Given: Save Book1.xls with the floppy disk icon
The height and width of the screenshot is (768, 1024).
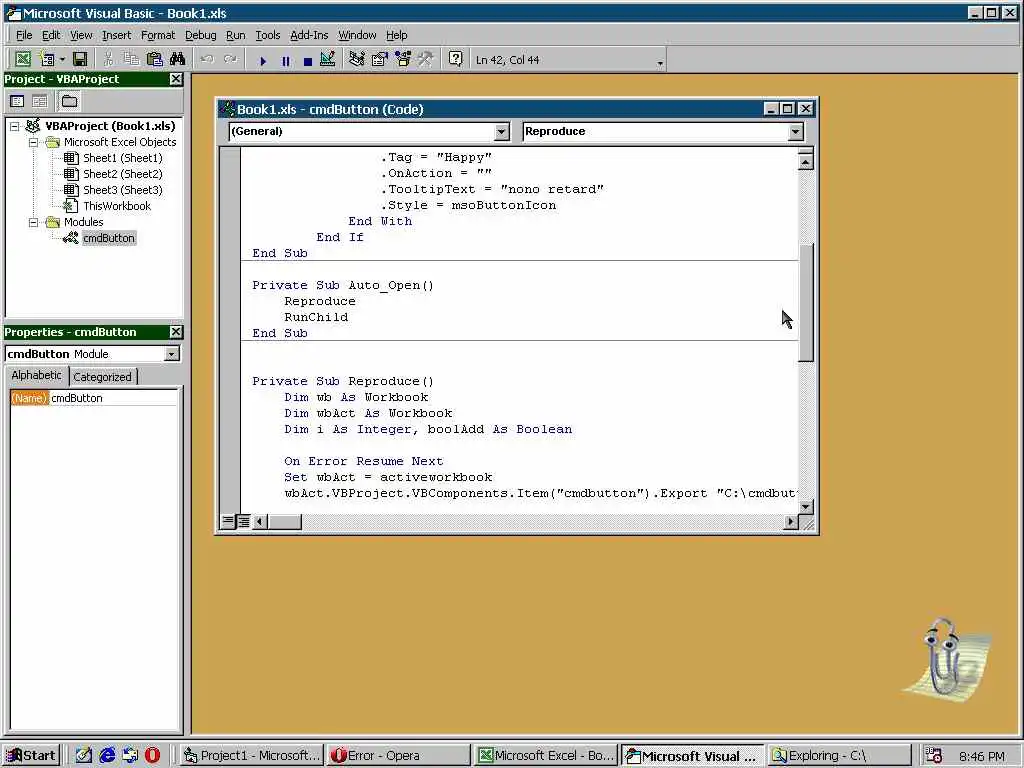Looking at the screenshot, I should pos(80,59).
